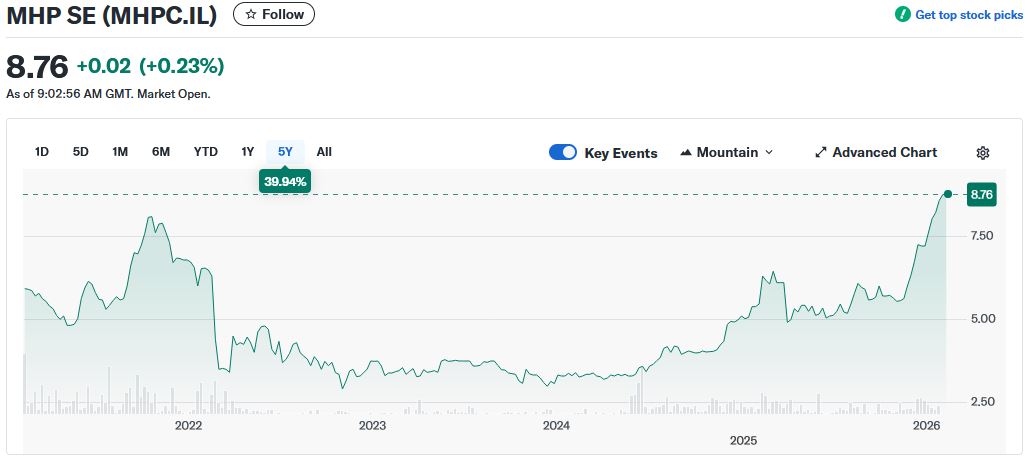Click the latest price point dot on chart
1029x465 pixels.
pos(947,194)
